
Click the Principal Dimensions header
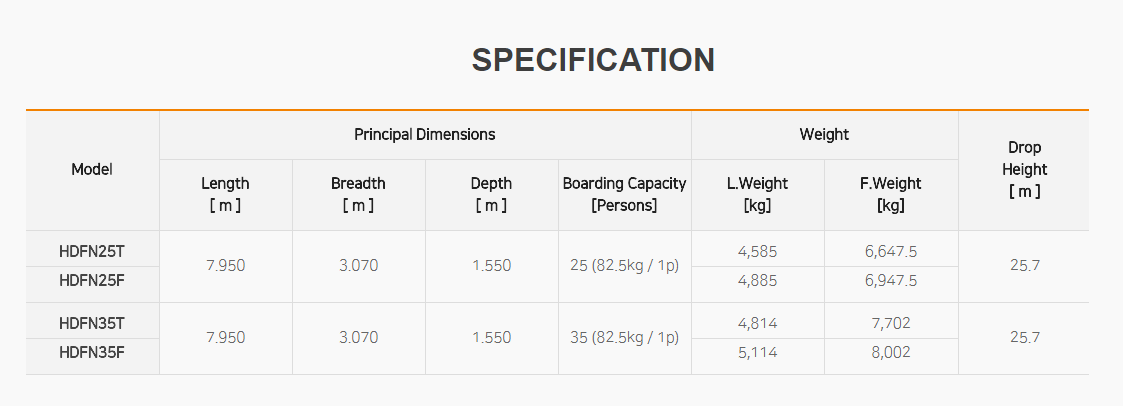[x=425, y=134]
